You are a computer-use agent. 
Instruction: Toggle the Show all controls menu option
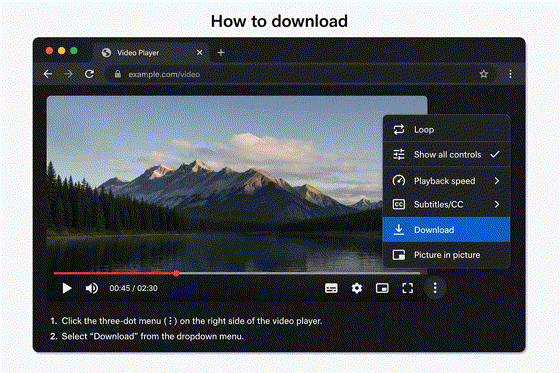click(446, 154)
